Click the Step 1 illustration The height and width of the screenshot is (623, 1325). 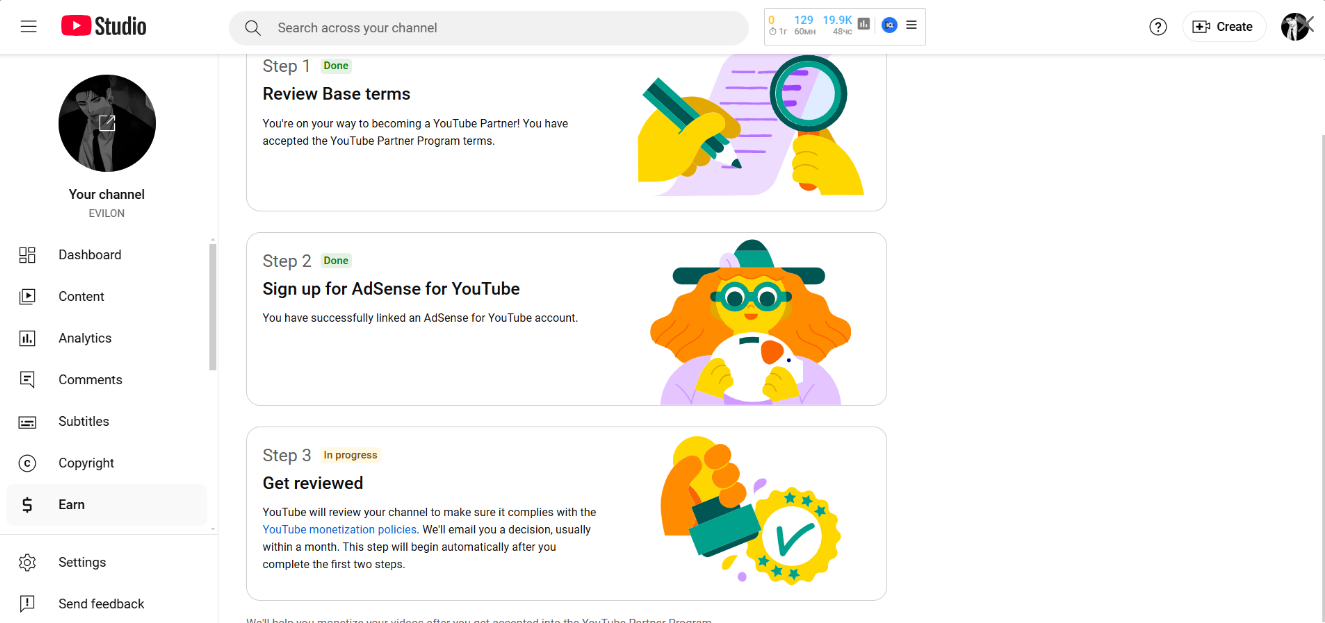pyautogui.click(x=751, y=124)
